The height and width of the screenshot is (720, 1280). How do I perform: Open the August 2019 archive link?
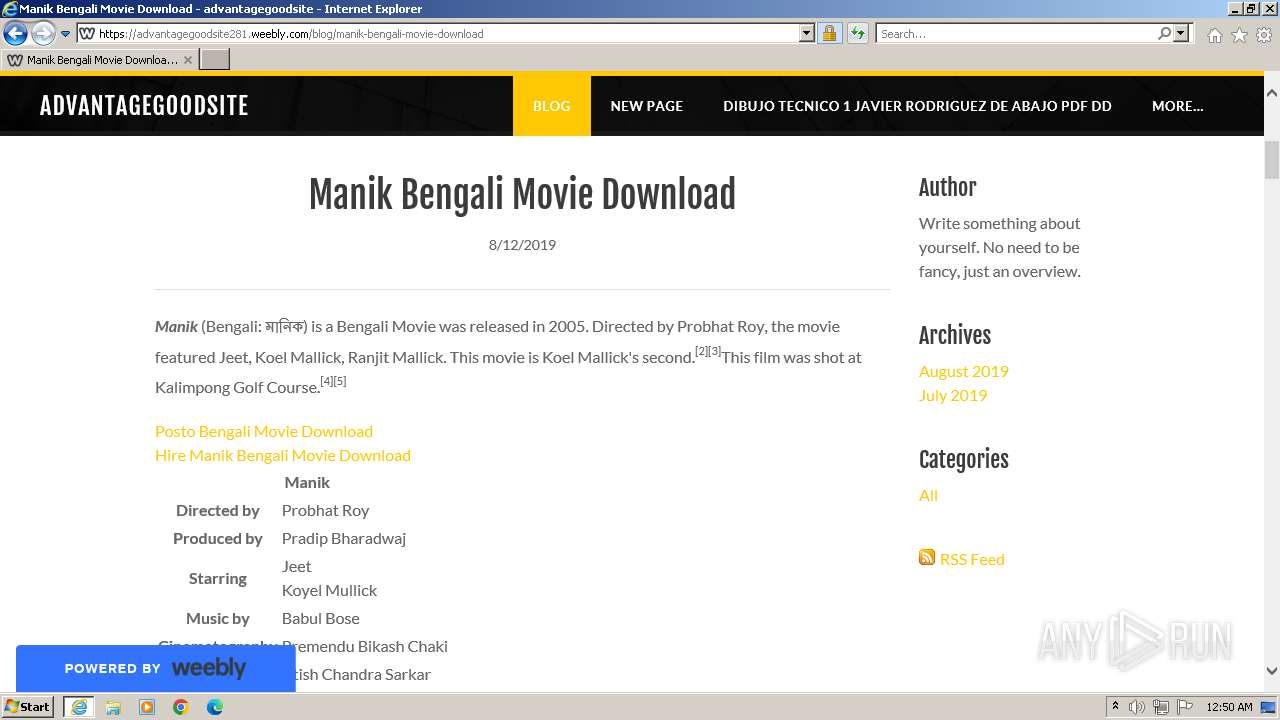click(x=964, y=371)
